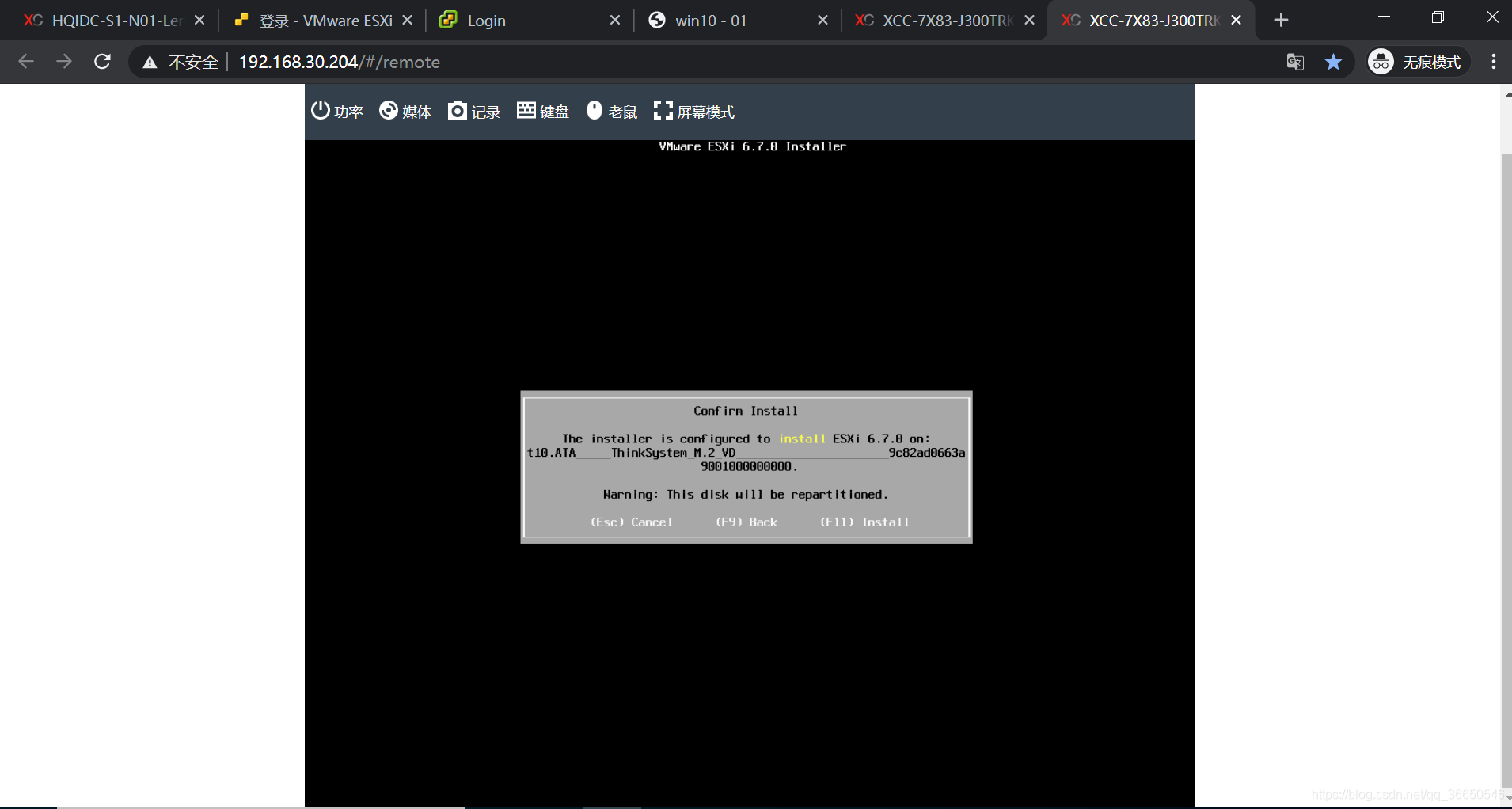1512x809 pixels.
Task: Open the 功率 power menu
Action: point(336,112)
